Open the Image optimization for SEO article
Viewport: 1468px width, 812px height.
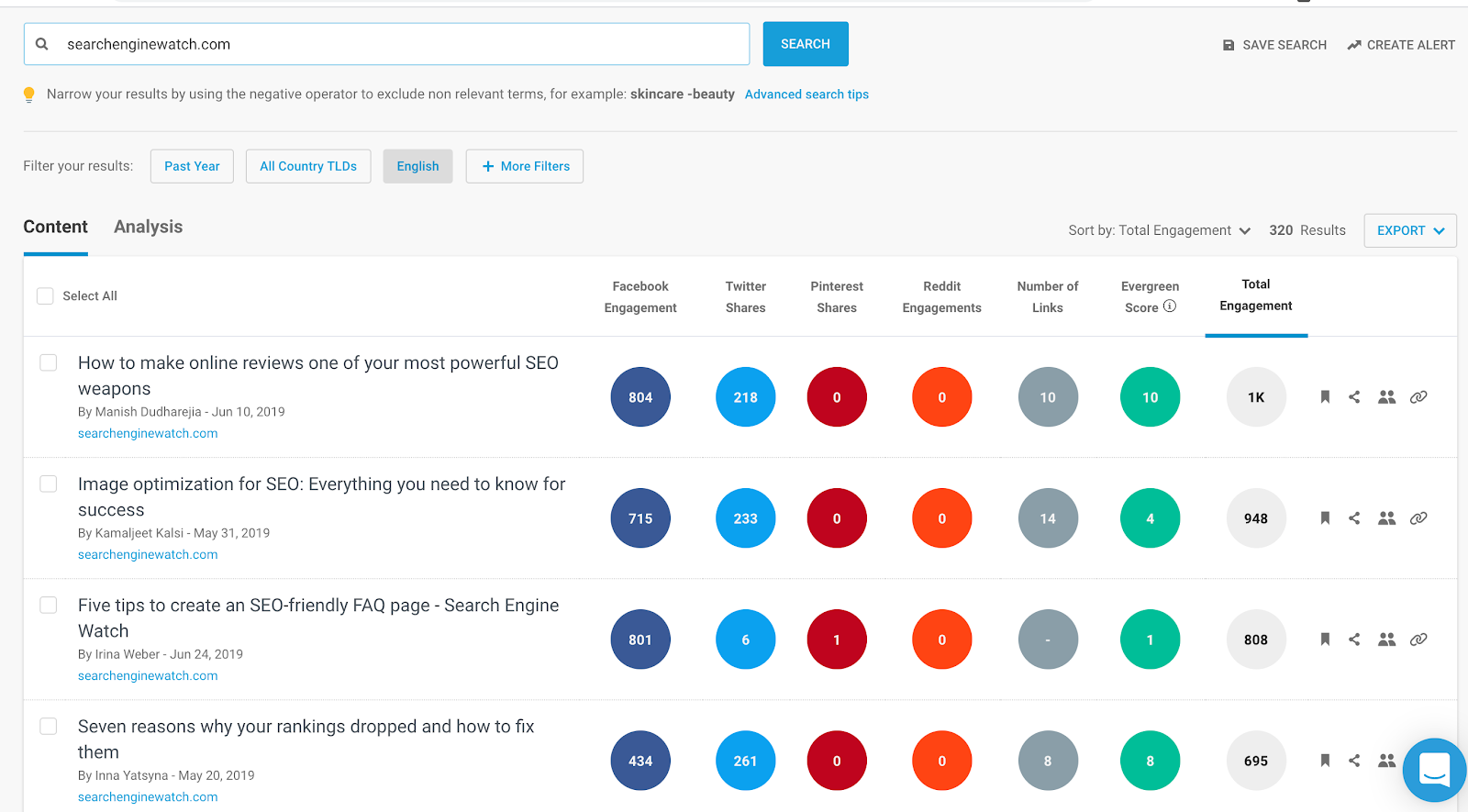click(x=322, y=497)
